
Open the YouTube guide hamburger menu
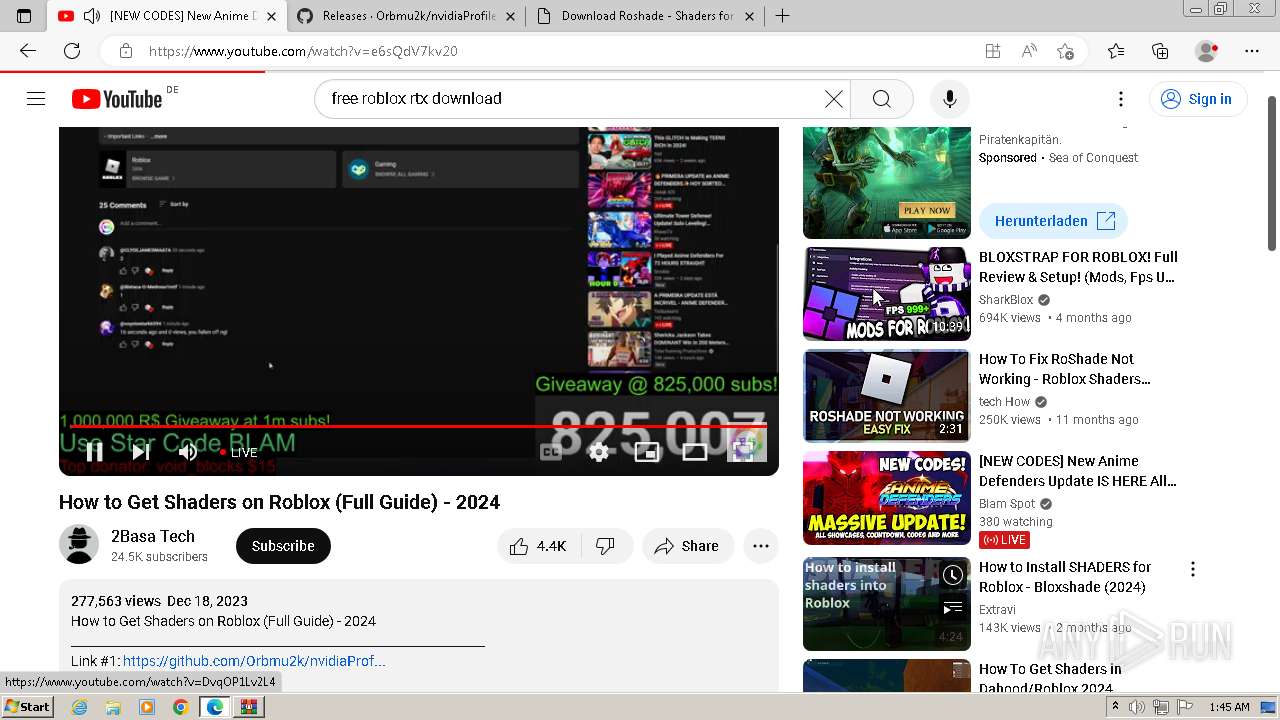point(36,98)
